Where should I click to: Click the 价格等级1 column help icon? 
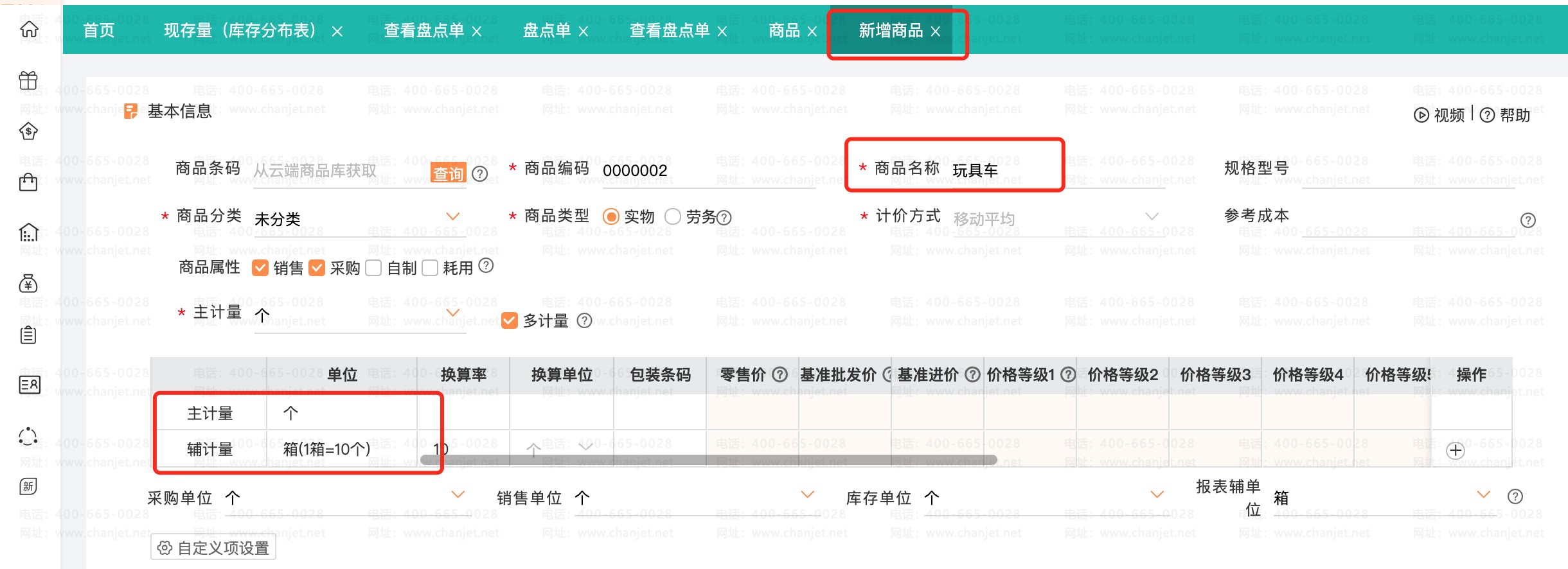(x=1068, y=374)
